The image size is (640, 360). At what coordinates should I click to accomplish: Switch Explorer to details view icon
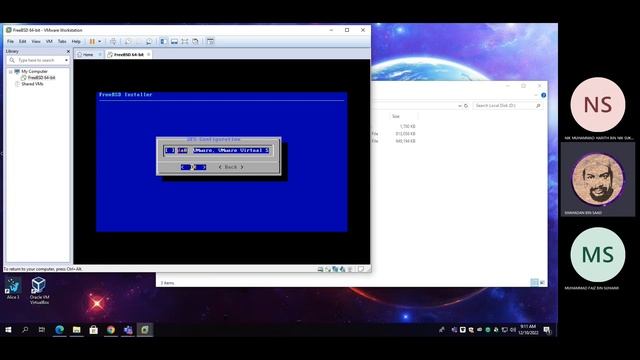click(x=534, y=282)
